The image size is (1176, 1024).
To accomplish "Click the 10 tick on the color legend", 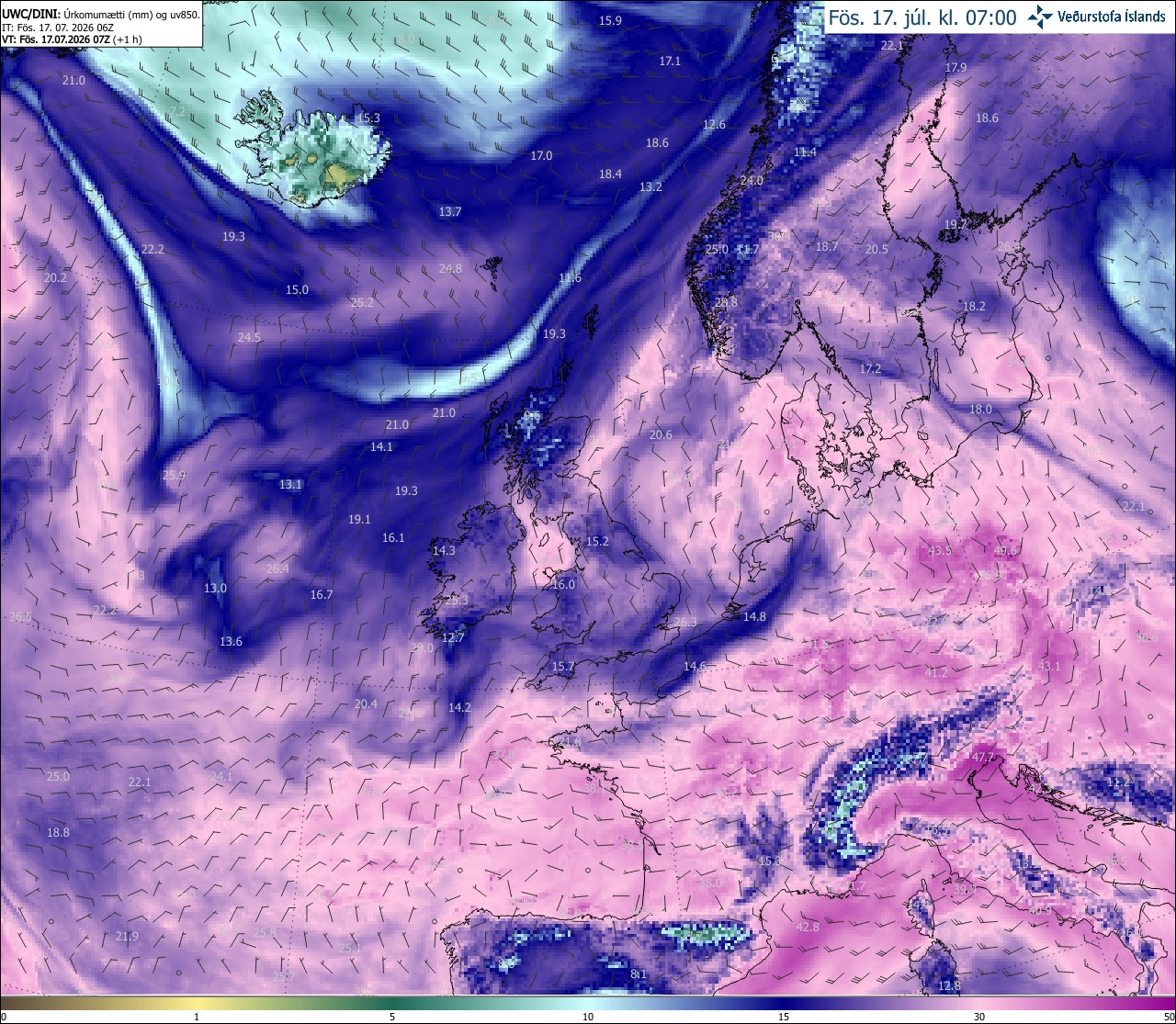I will tap(587, 1017).
